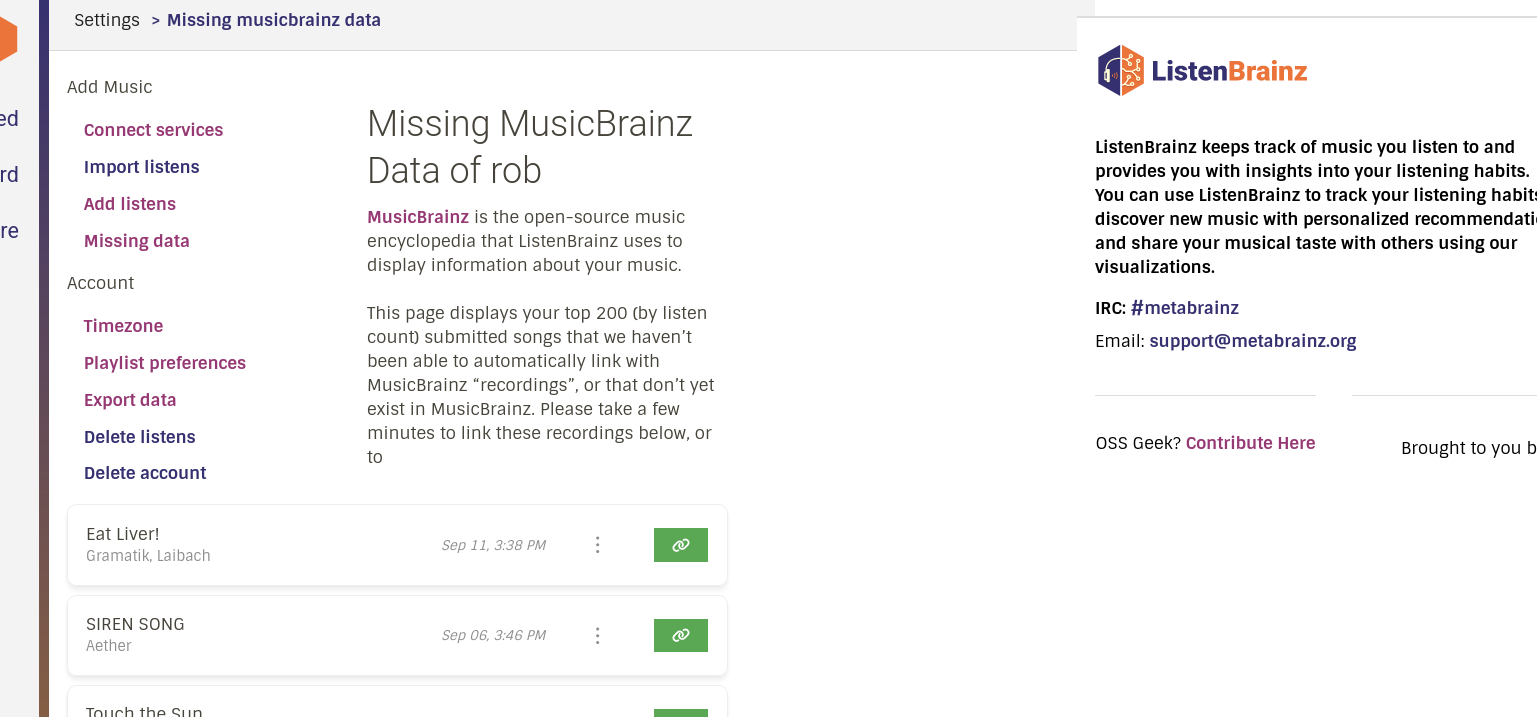
Task: Open the #metabrainz IRC link
Action: point(1184,308)
